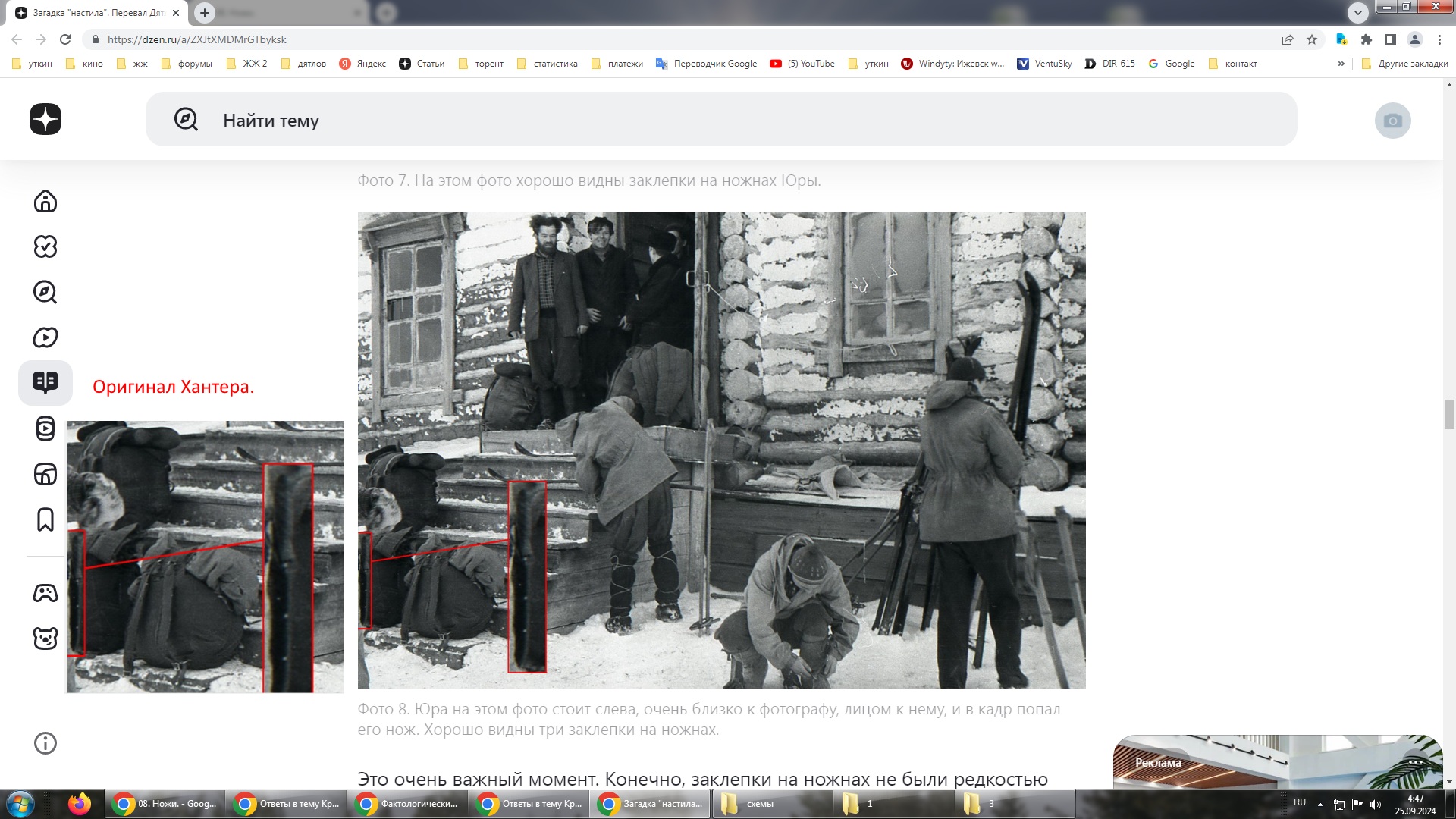Image resolution: width=1456 pixels, height=819 pixels.
Task: Open the 'VentuSky' bookmark
Action: [1045, 64]
